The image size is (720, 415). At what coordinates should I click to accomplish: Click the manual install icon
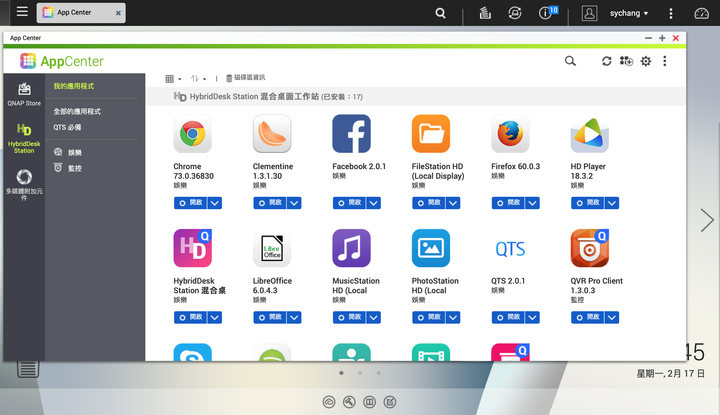626,61
